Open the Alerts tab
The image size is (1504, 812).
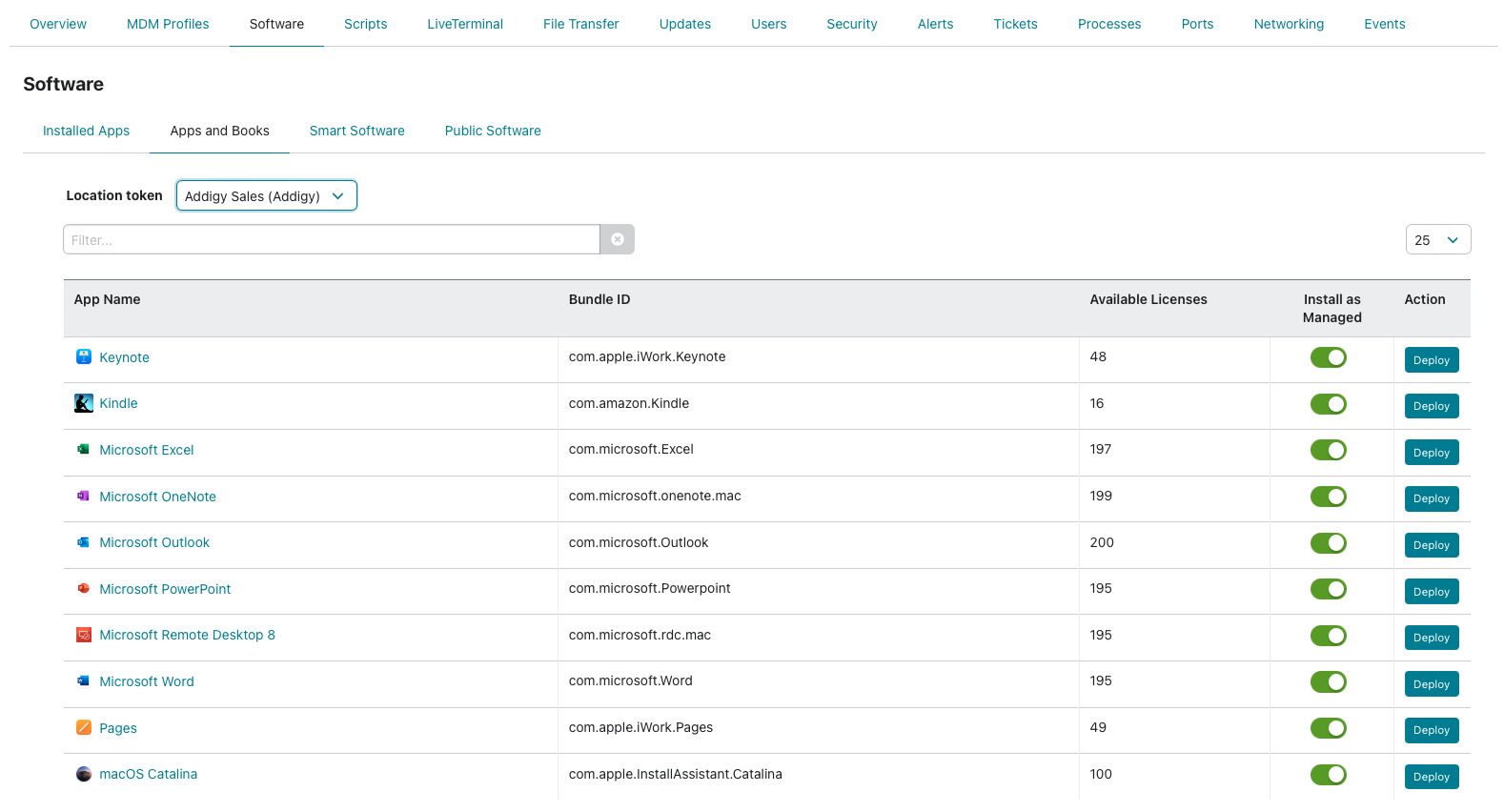tap(936, 24)
